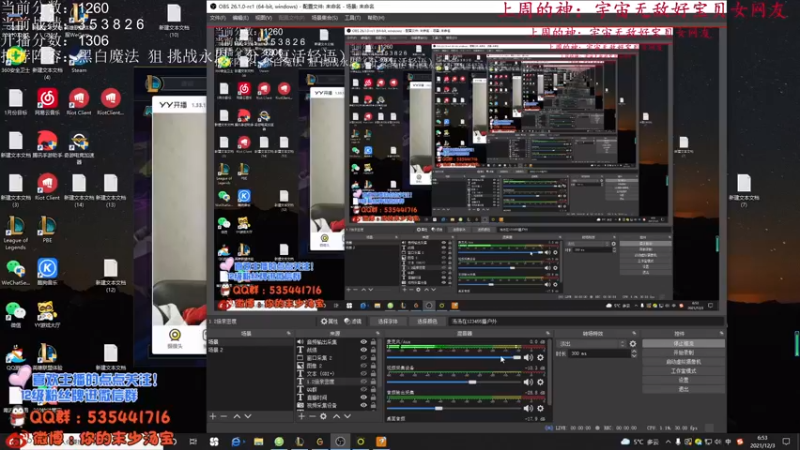800x450 pixels.
Task: Click the transition duration stepper arrows
Action: [634, 354]
